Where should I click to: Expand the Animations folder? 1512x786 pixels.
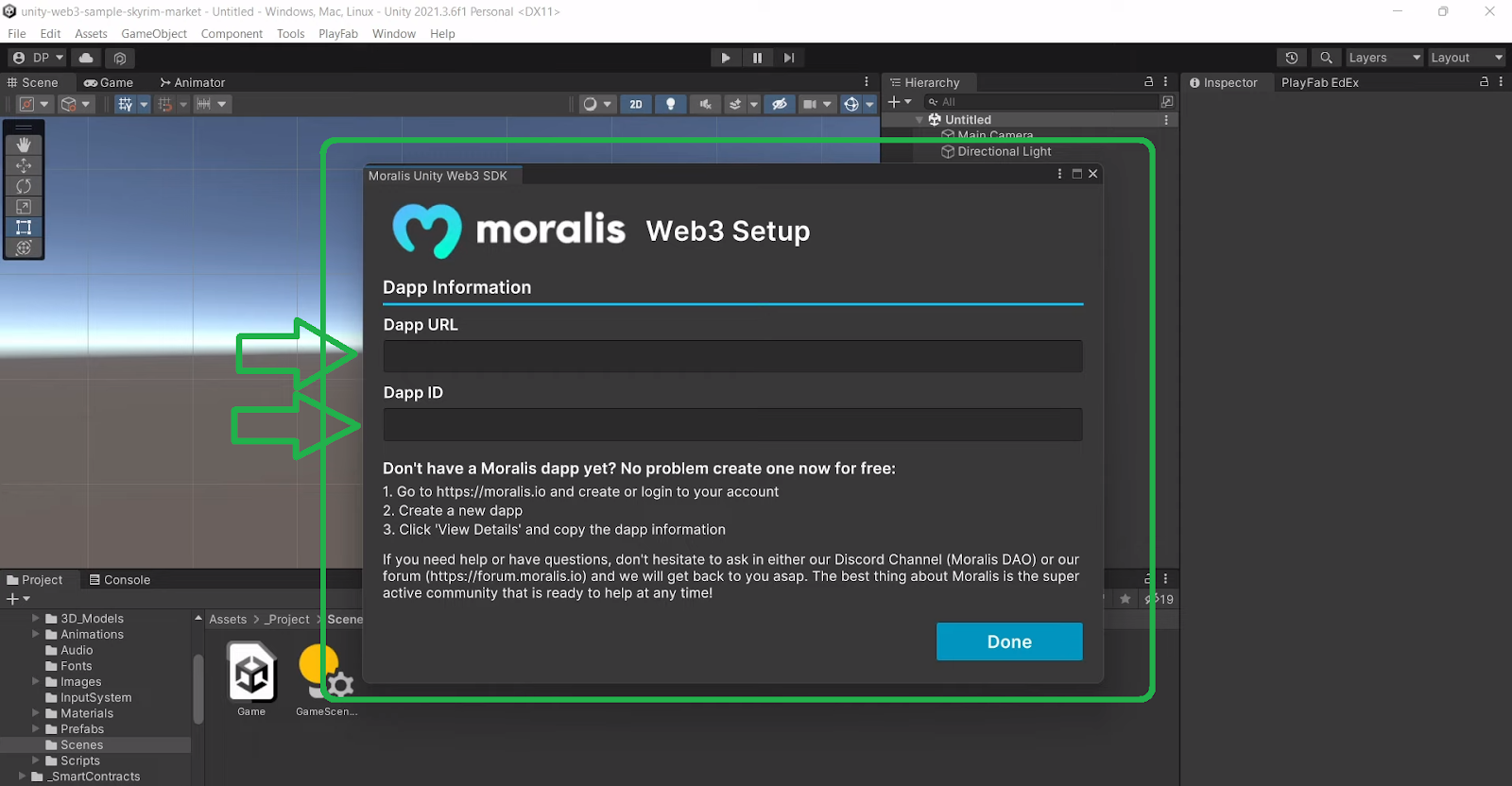36,635
